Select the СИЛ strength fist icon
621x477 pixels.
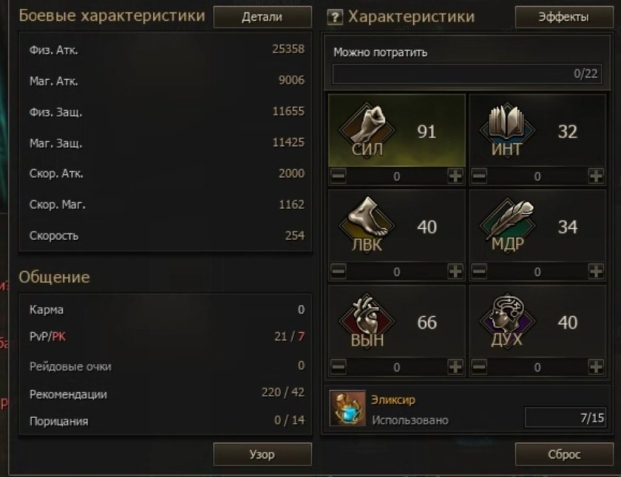click(367, 129)
